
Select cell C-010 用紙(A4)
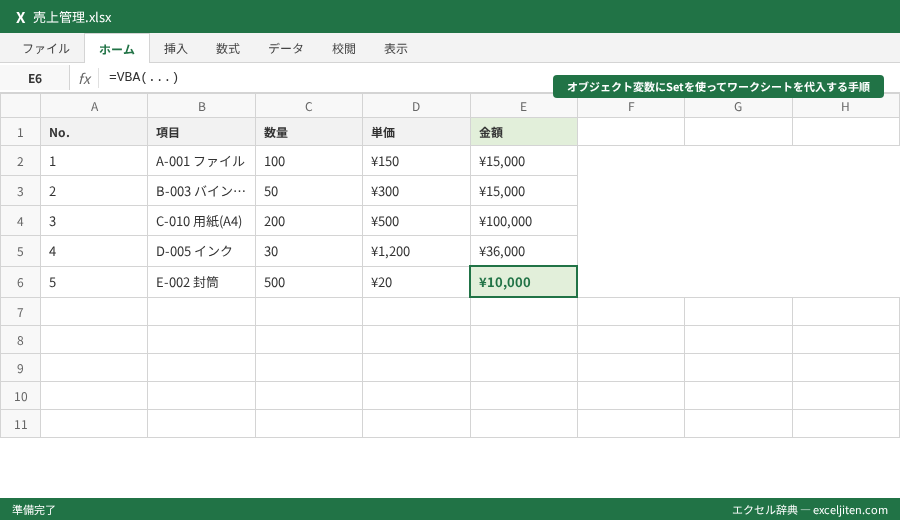[x=201, y=220]
